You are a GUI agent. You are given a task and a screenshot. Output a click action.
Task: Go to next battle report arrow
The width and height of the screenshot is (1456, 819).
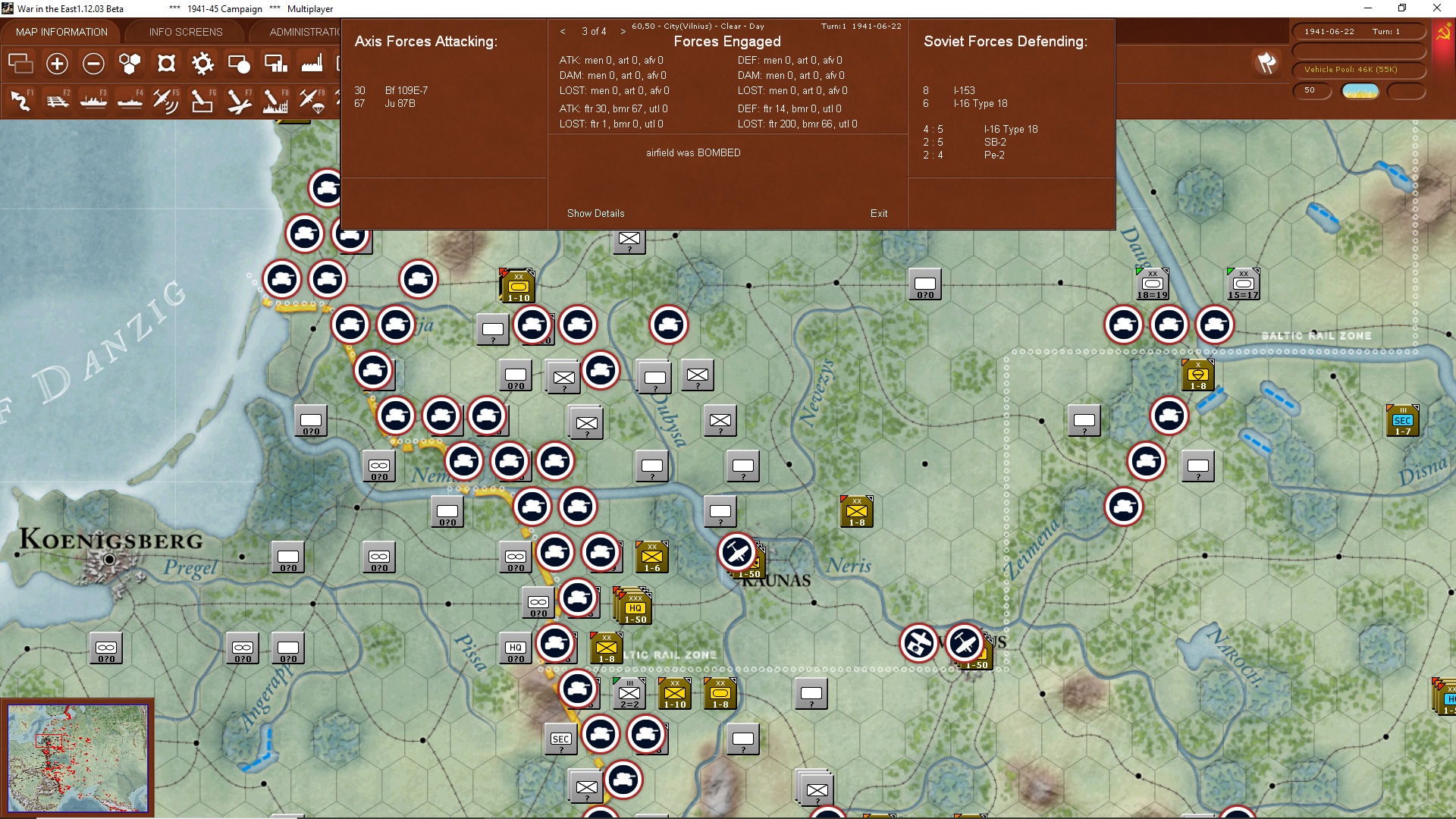623,32
